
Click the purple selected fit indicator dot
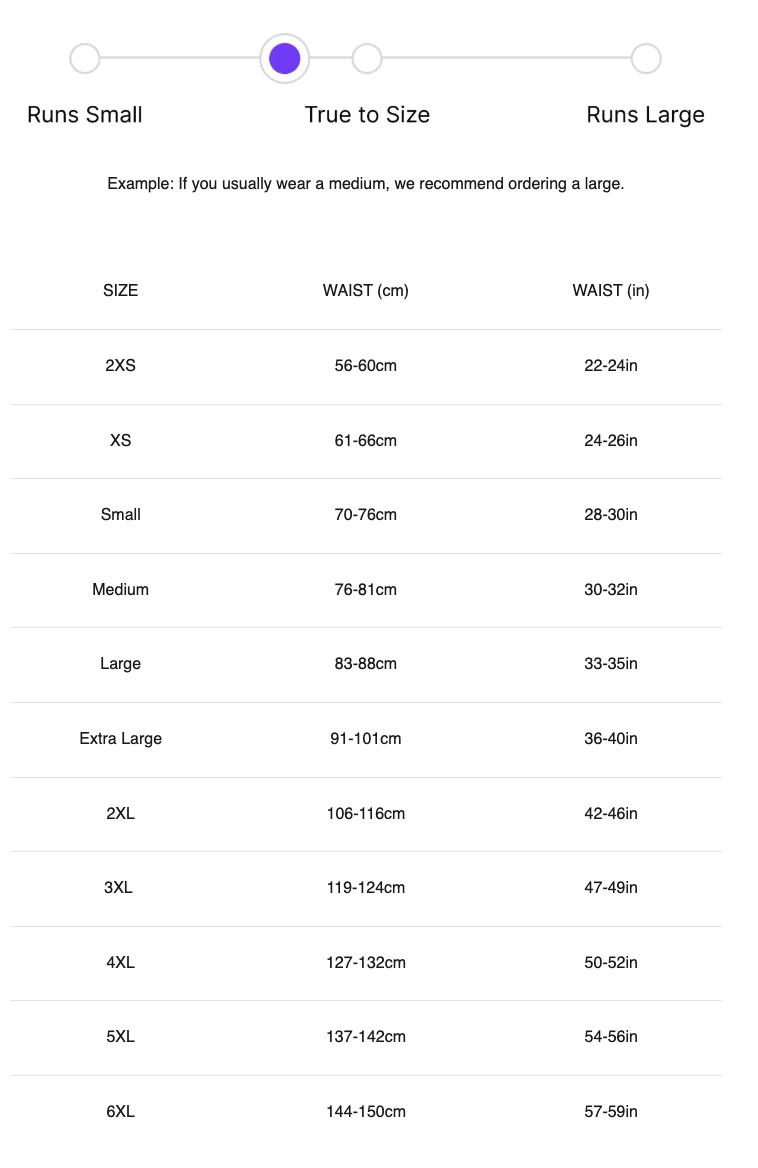[x=285, y=59]
